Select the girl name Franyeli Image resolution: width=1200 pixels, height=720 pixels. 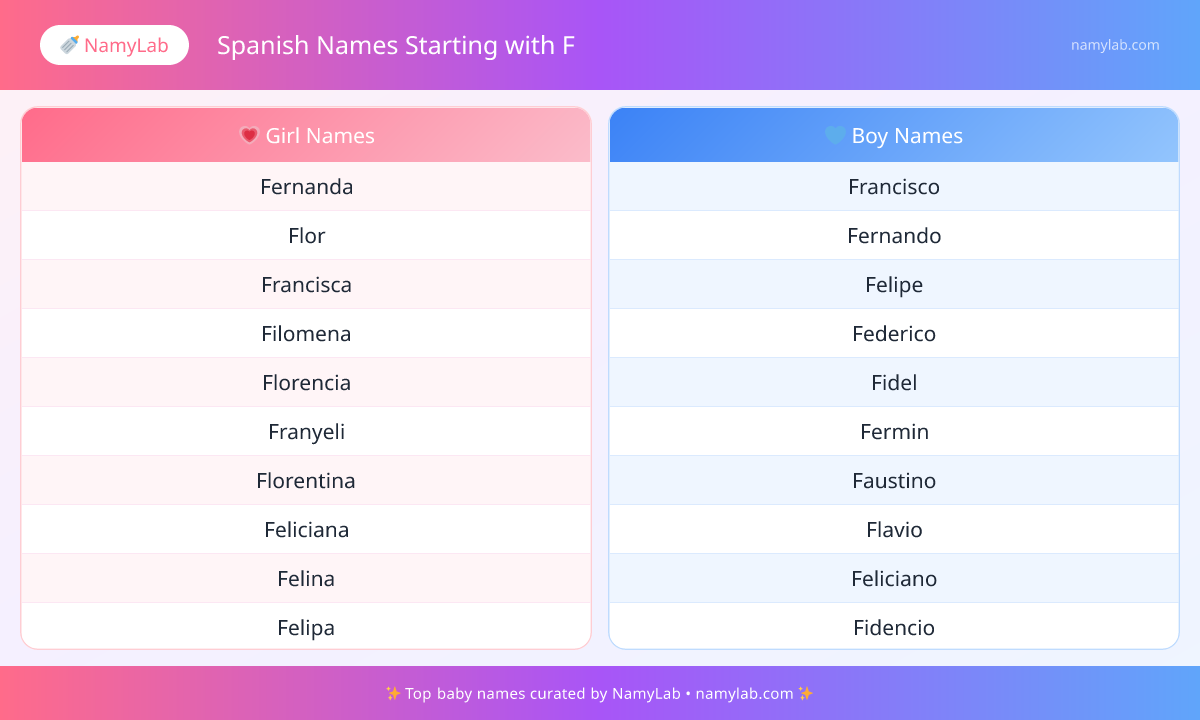pos(306,432)
